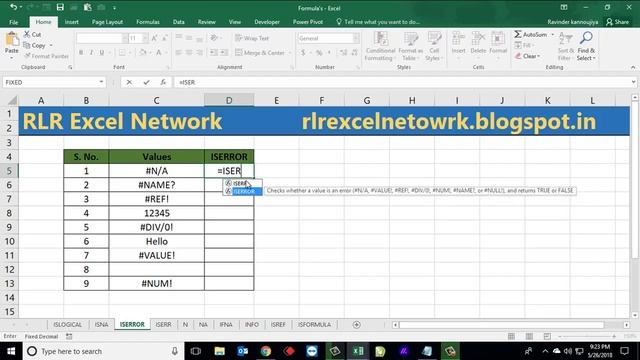Open the font size dropdown

(145, 38)
